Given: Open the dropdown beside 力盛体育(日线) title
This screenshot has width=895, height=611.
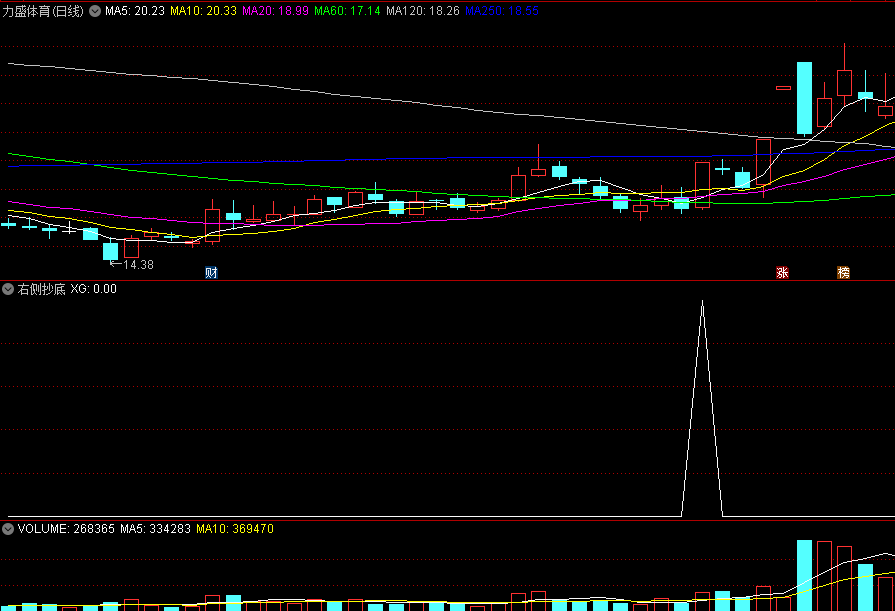Looking at the screenshot, I should [95, 11].
